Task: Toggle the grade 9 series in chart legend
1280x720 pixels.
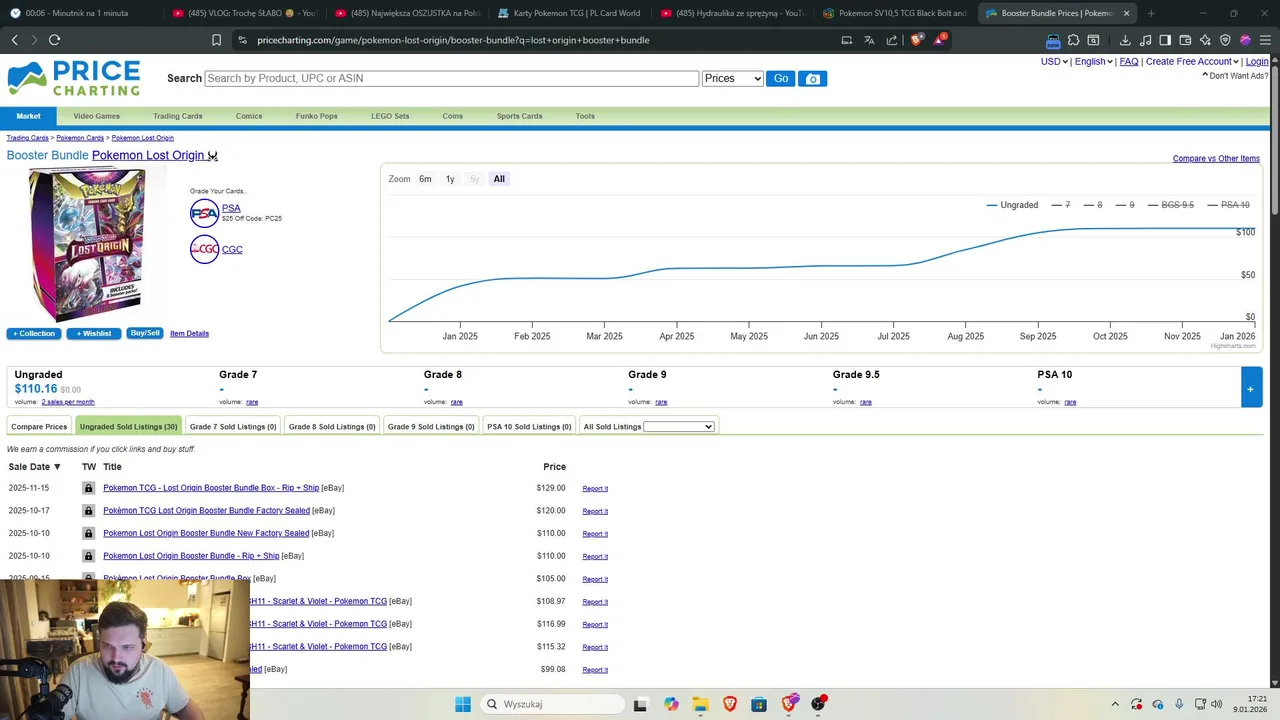Action: point(1125,205)
